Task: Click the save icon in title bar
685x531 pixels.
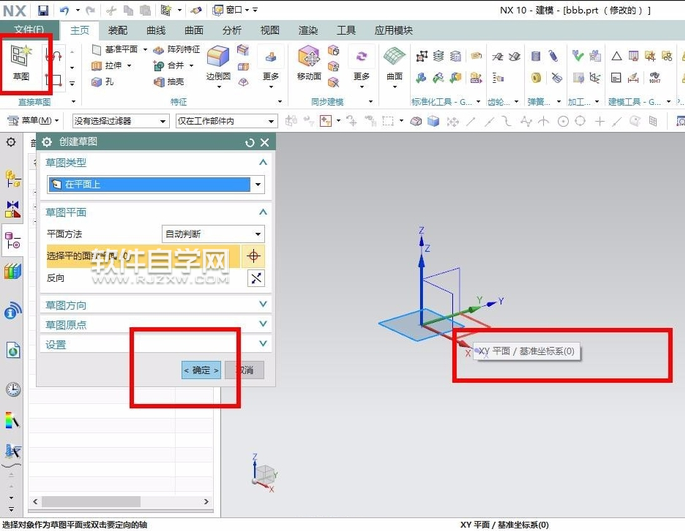Action: pos(43,9)
